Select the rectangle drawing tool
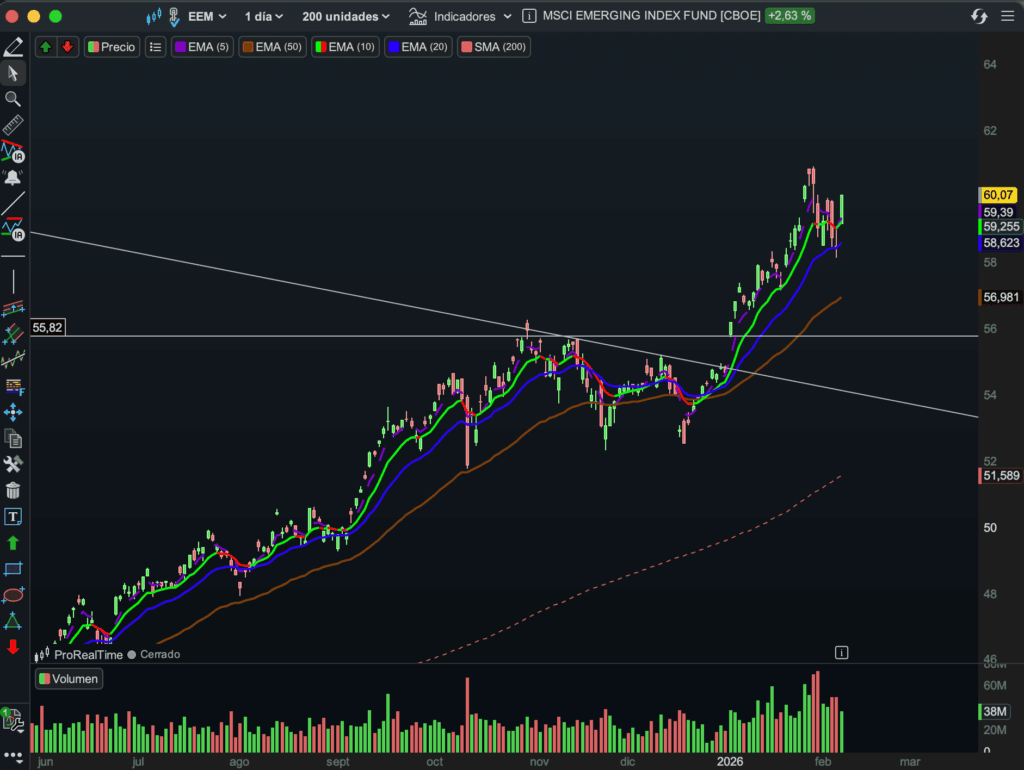Viewport: 1024px width, 770px height. pyautogui.click(x=13, y=569)
